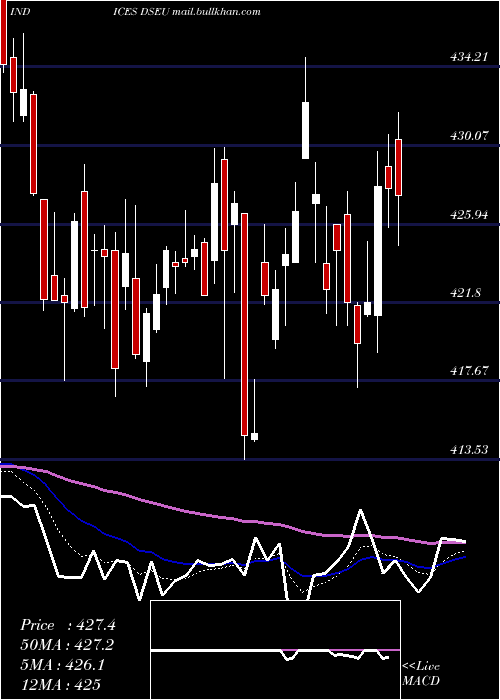Click the IND label at top left
The image size is (500, 700).
click(x=19, y=12)
